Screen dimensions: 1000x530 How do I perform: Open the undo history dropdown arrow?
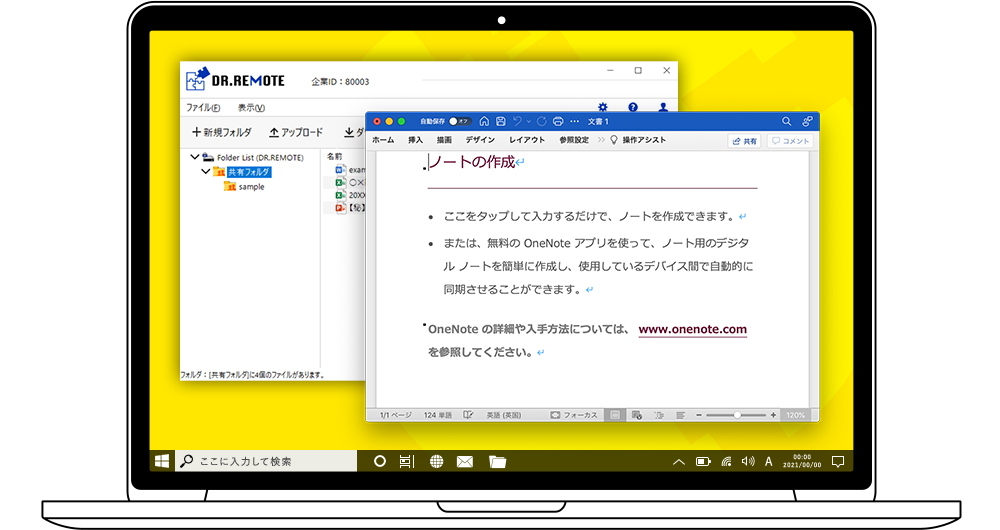pos(528,121)
